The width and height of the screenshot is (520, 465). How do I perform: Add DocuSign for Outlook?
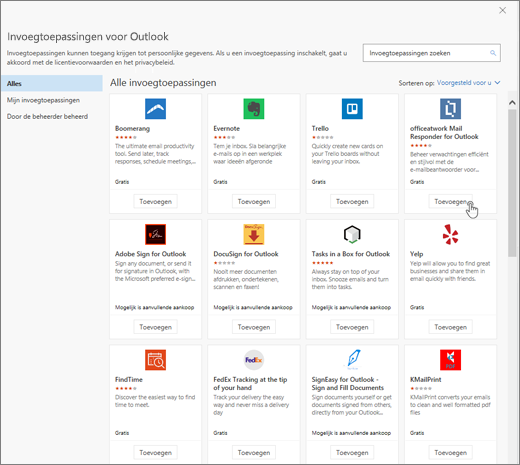click(254, 327)
